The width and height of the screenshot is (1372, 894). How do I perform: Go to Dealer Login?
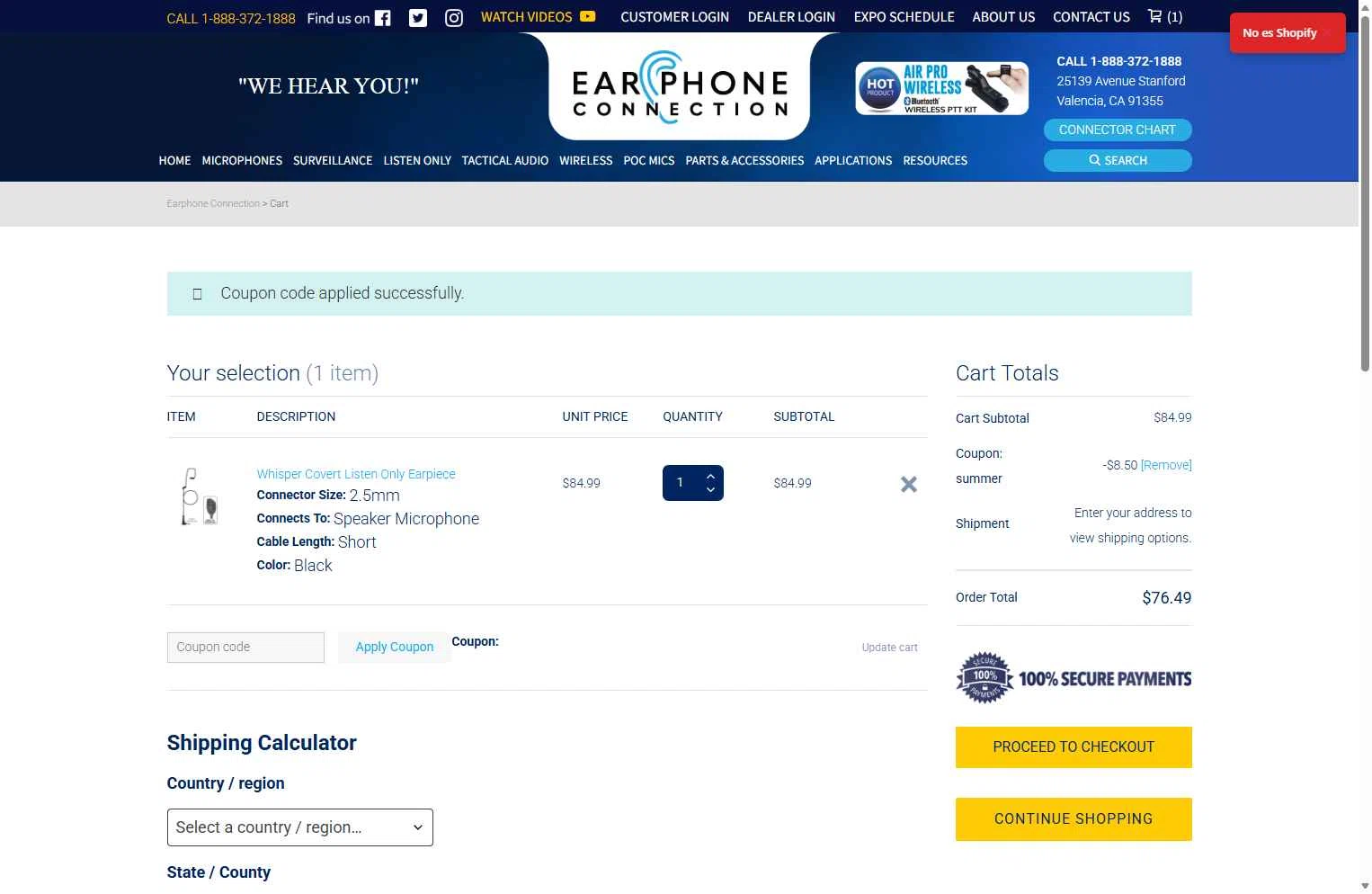click(x=791, y=17)
